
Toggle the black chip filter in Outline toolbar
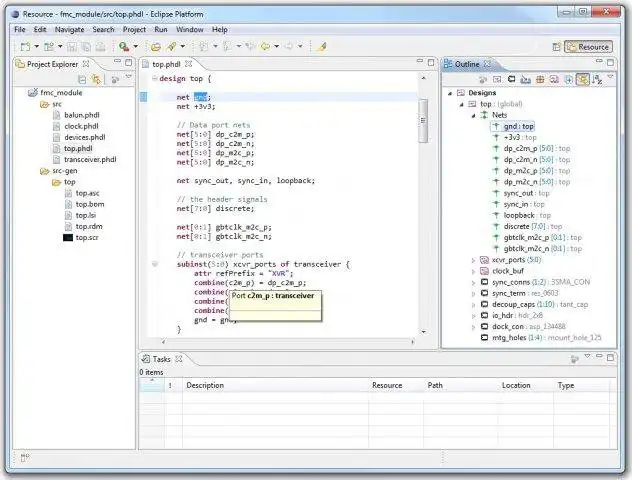tap(511, 79)
